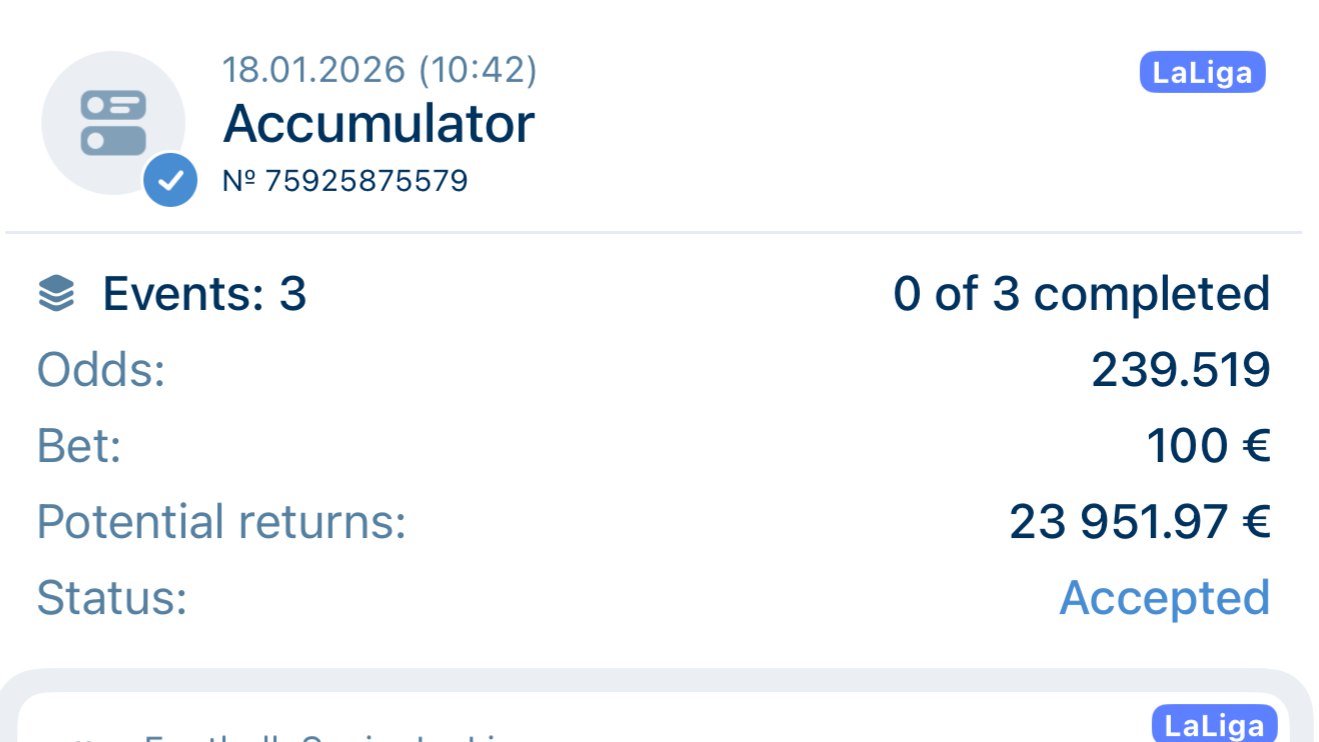Click 0 of 3 completed text
Image resolution: width=1319 pixels, height=742 pixels.
(1081, 295)
